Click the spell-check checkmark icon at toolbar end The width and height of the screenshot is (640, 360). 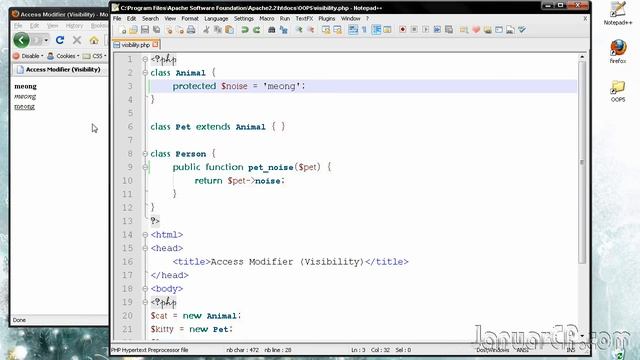tap(522, 30)
